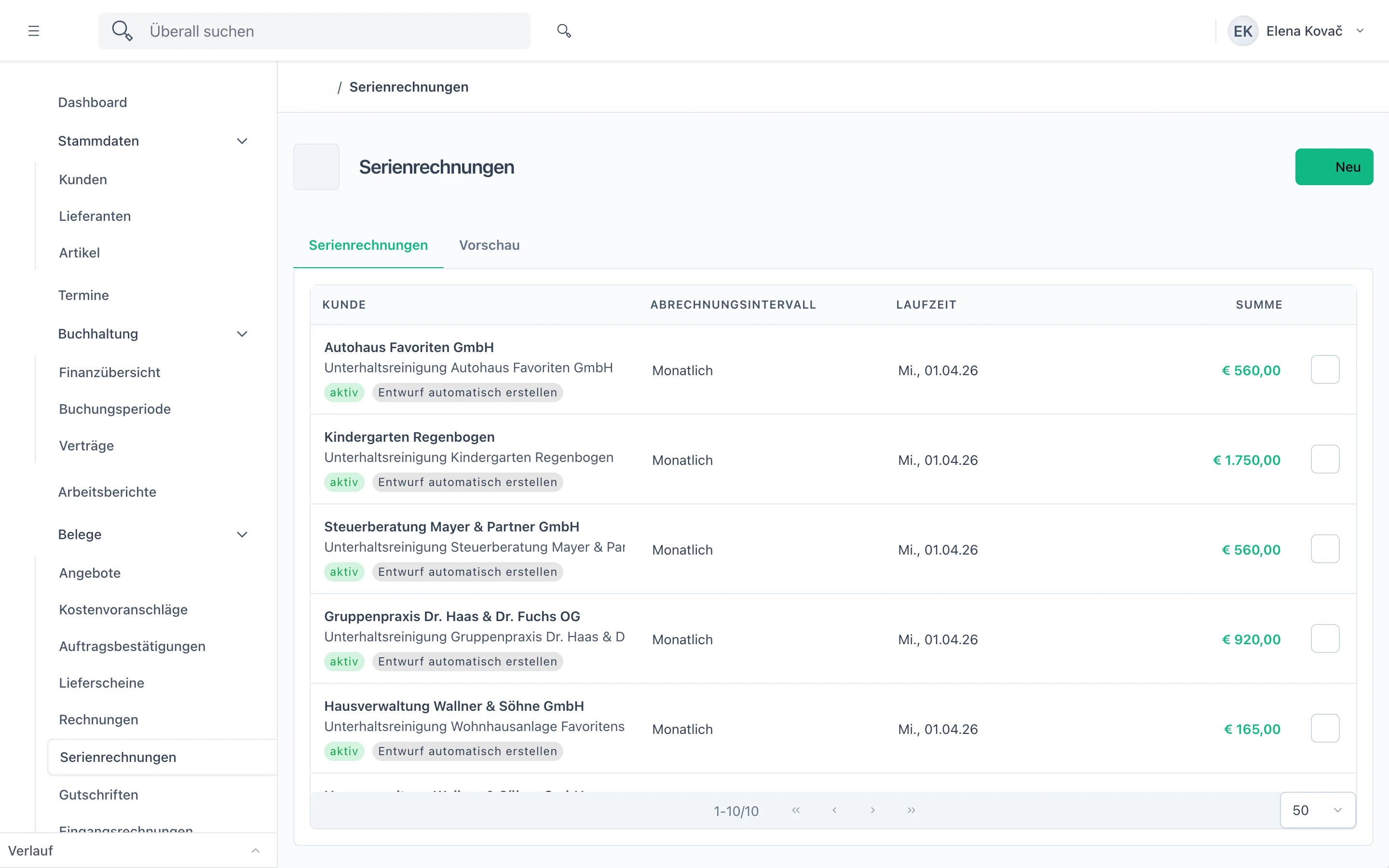Expand the Verlauf panel
The width and height of the screenshot is (1389, 868).
[256, 851]
